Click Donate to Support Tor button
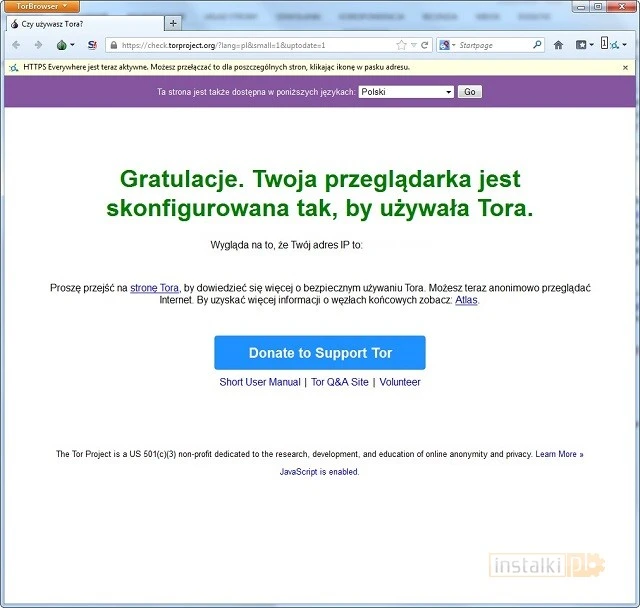 tap(320, 353)
